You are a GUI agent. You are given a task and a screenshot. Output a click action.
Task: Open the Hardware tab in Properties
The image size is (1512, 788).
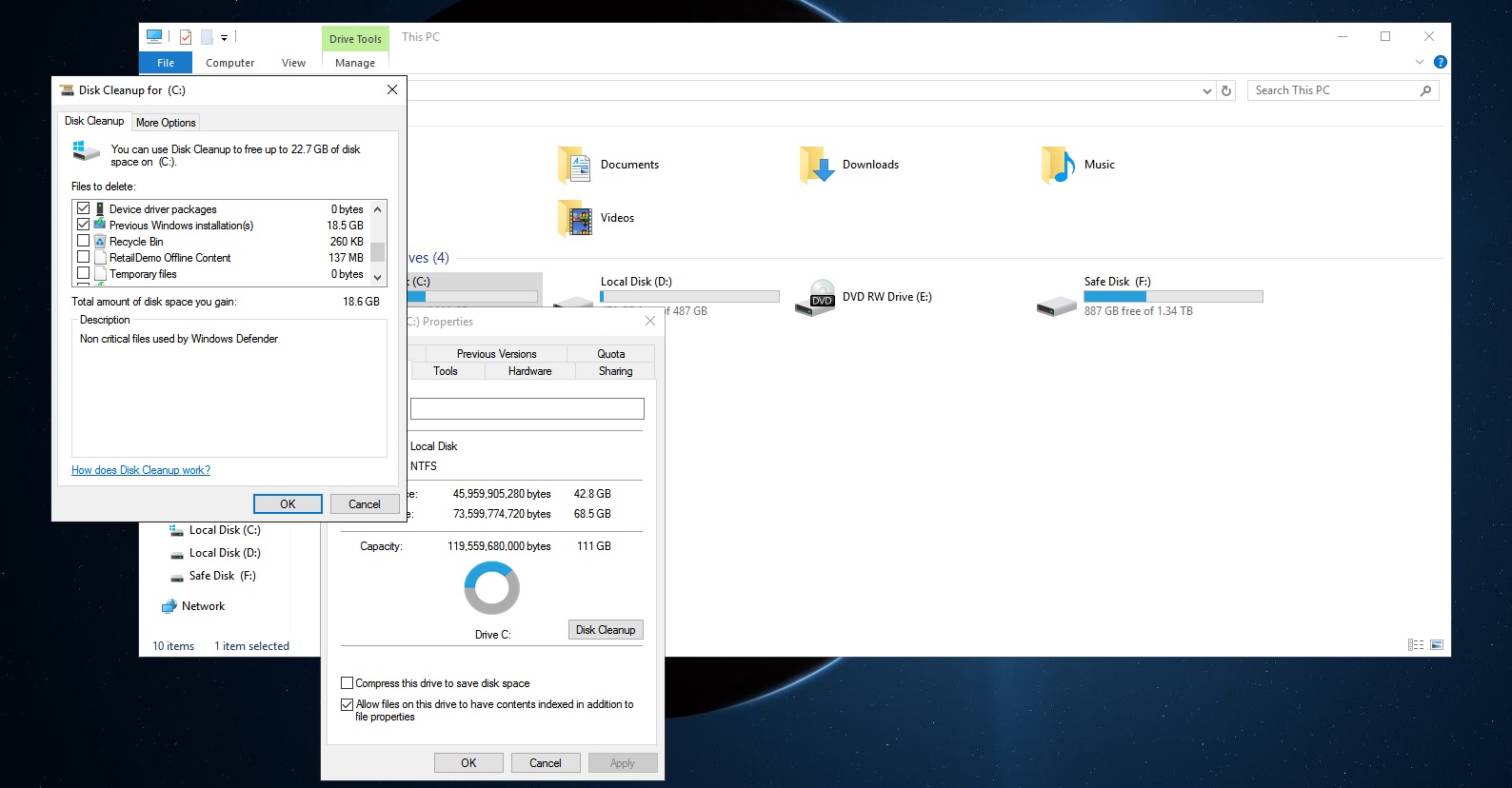[x=530, y=371]
